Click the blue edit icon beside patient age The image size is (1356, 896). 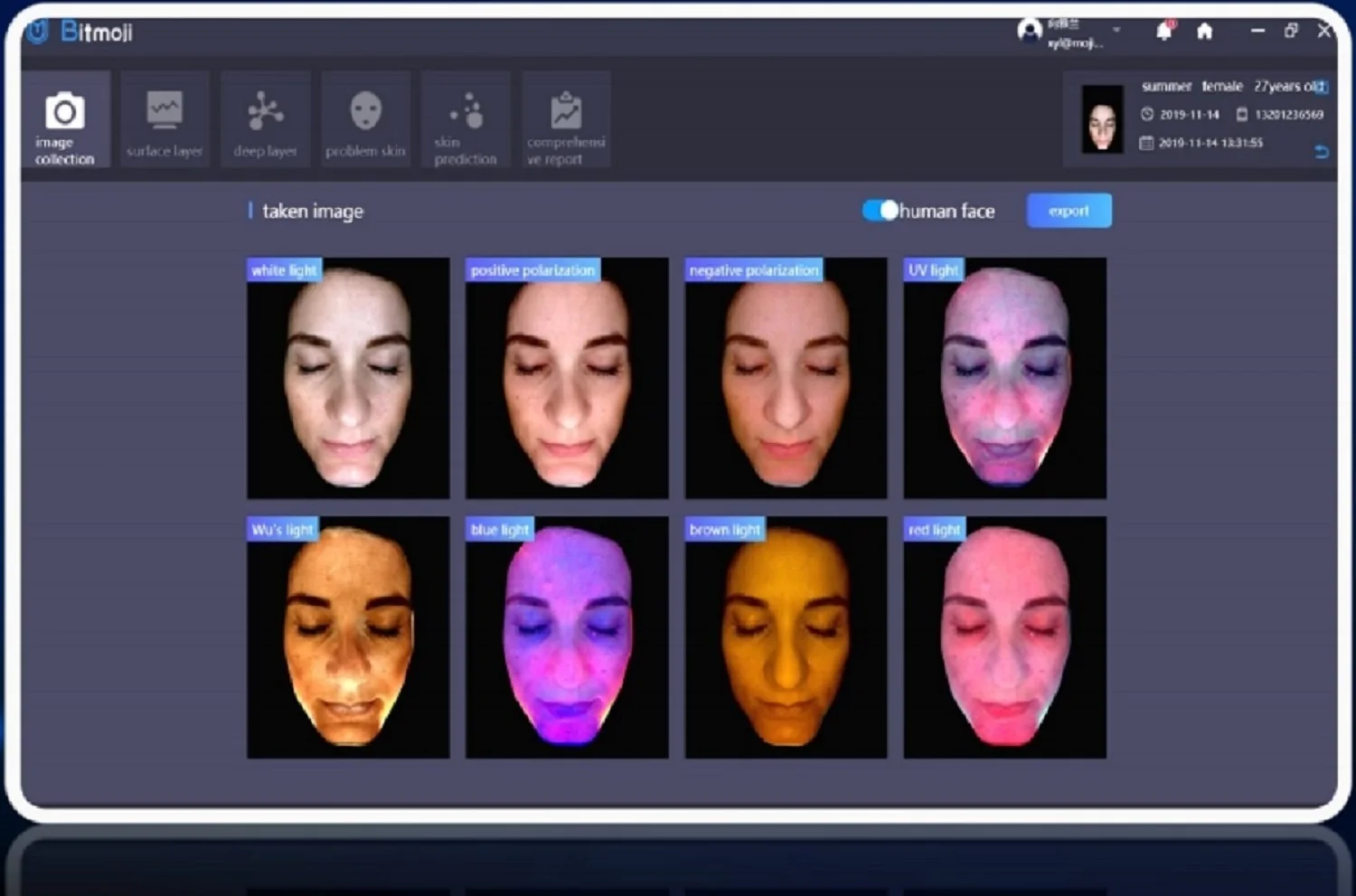1321,87
